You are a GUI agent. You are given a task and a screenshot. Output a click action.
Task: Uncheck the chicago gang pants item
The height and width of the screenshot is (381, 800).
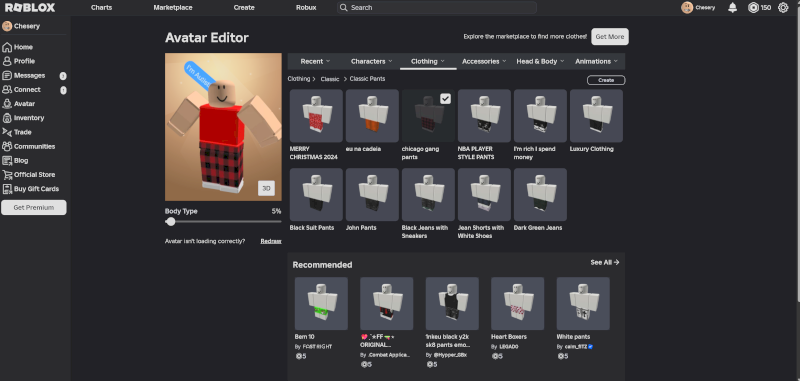[445, 99]
